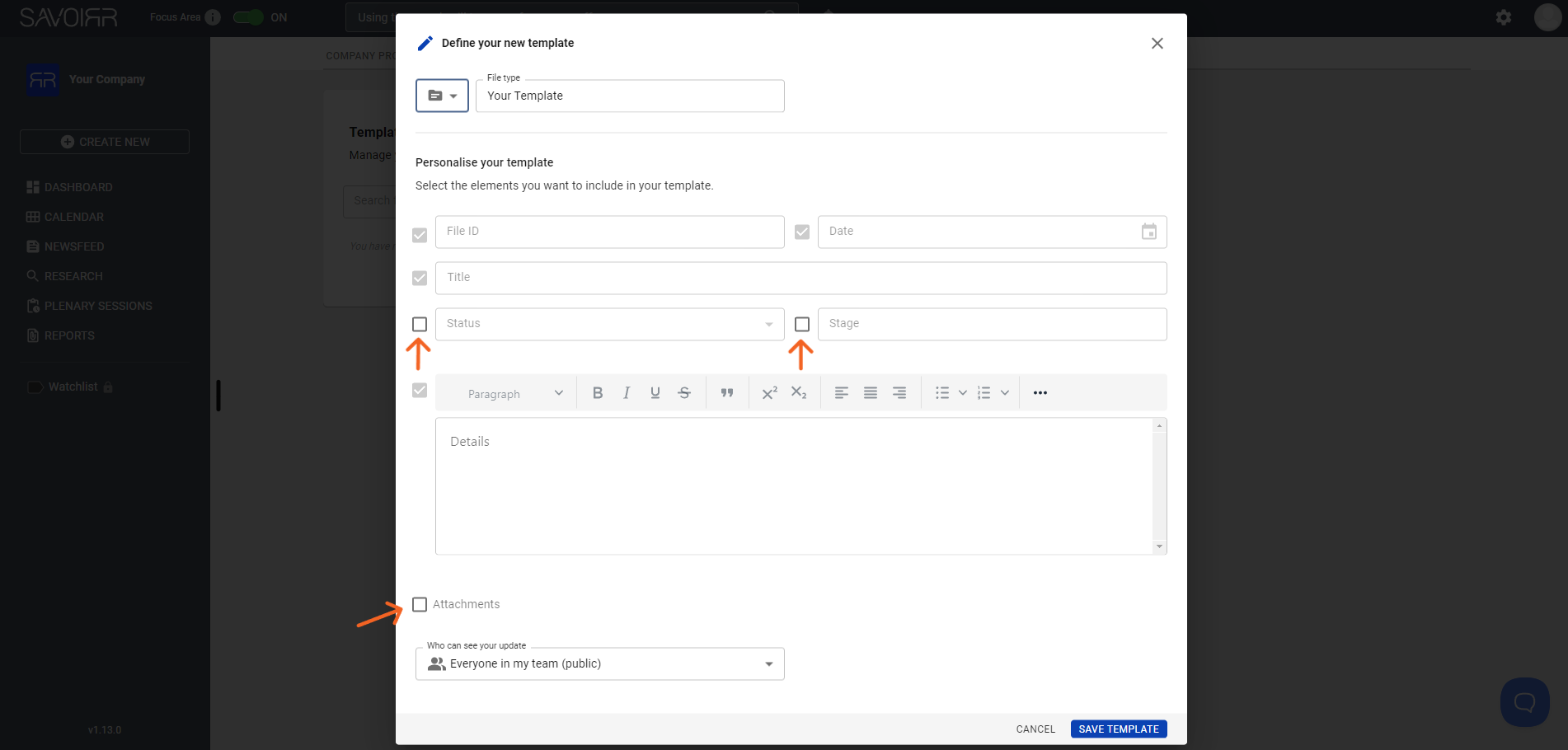The image size is (1568, 750).
Task: Show more toolbar options (three dots)
Action: coord(1040,393)
